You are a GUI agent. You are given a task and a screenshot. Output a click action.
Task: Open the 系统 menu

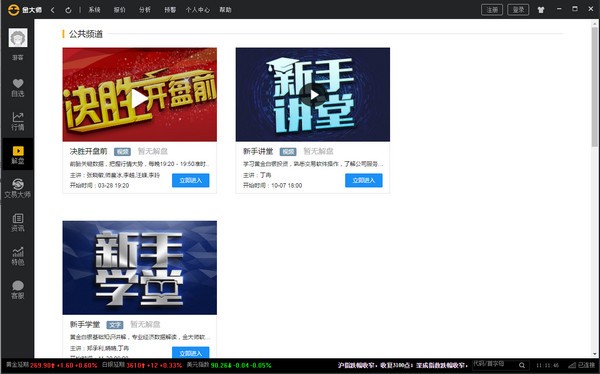[94, 10]
